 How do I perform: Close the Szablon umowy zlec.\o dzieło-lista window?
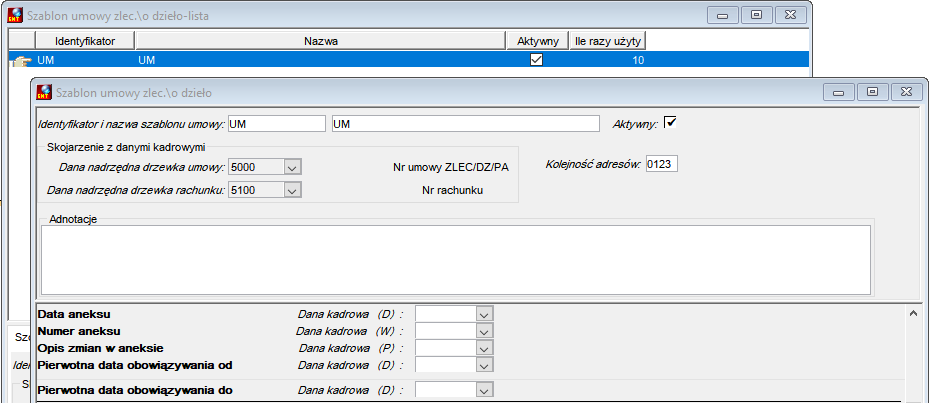click(x=790, y=15)
